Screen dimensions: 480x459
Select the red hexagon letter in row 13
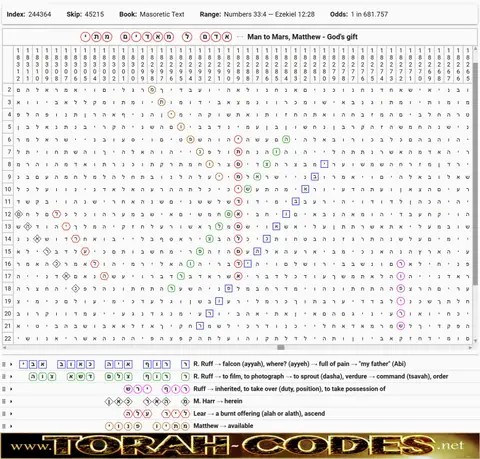coord(66,227)
